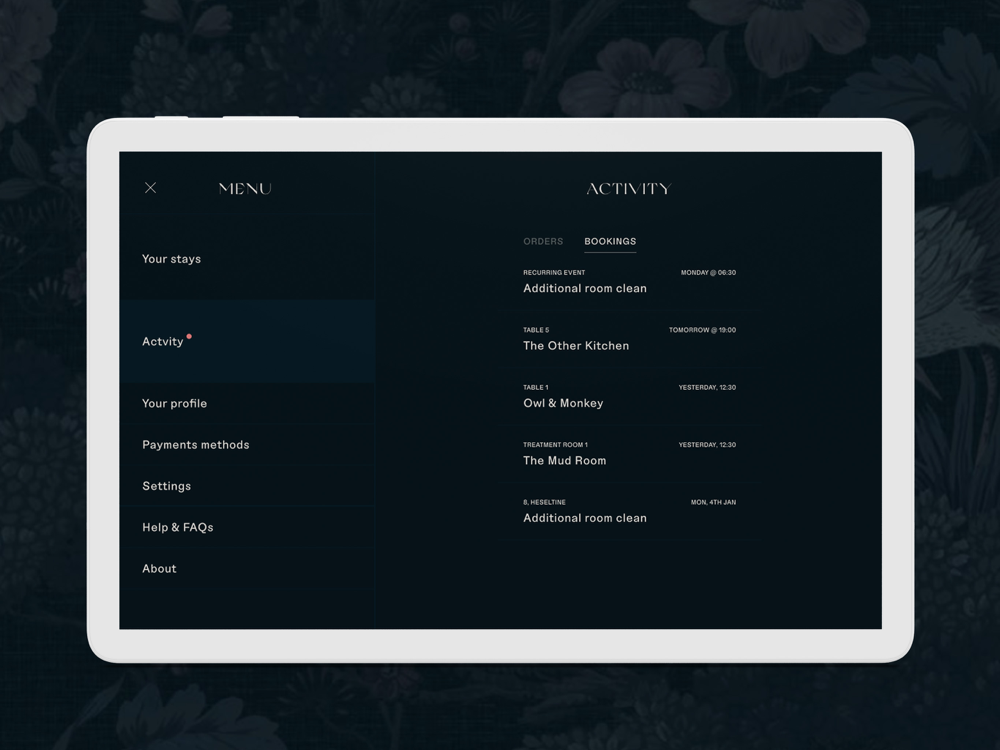Select the About menu entry

(x=247, y=568)
